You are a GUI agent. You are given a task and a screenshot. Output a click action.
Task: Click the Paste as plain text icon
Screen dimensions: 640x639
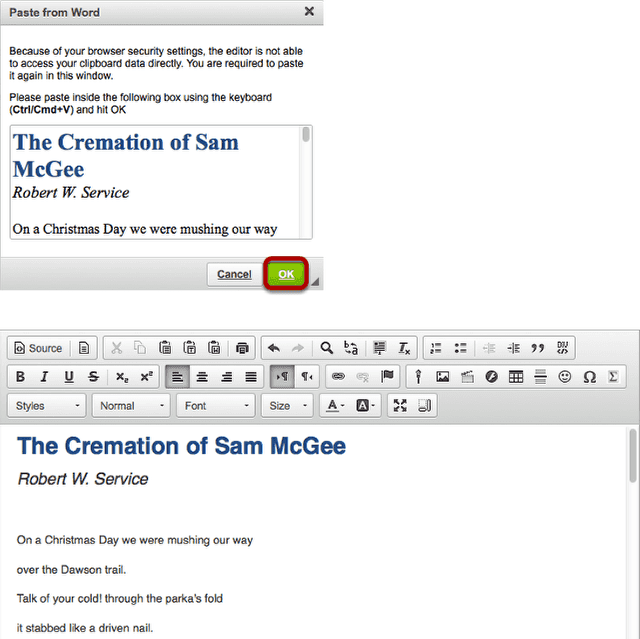click(x=189, y=348)
